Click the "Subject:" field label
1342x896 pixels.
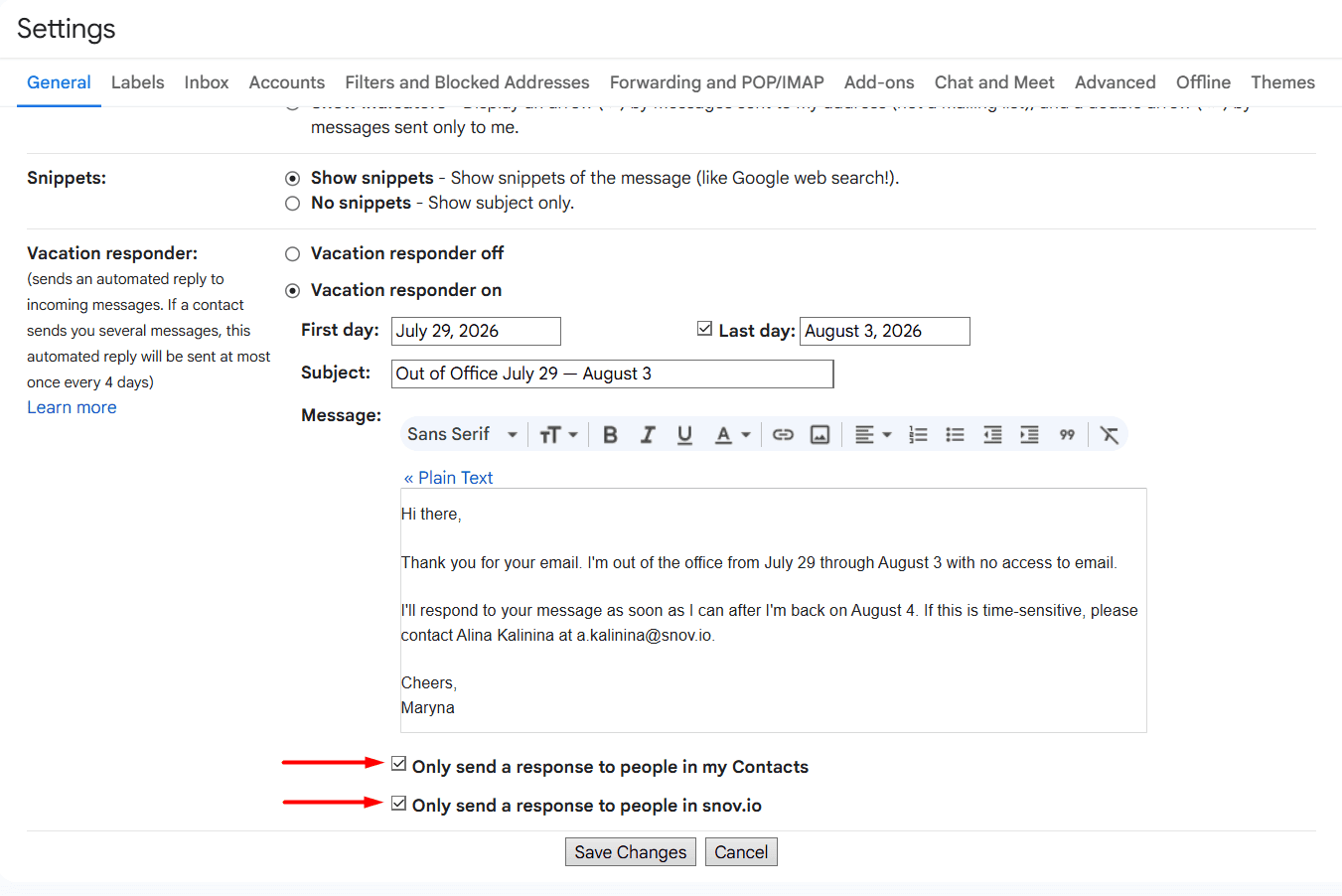[x=336, y=373]
